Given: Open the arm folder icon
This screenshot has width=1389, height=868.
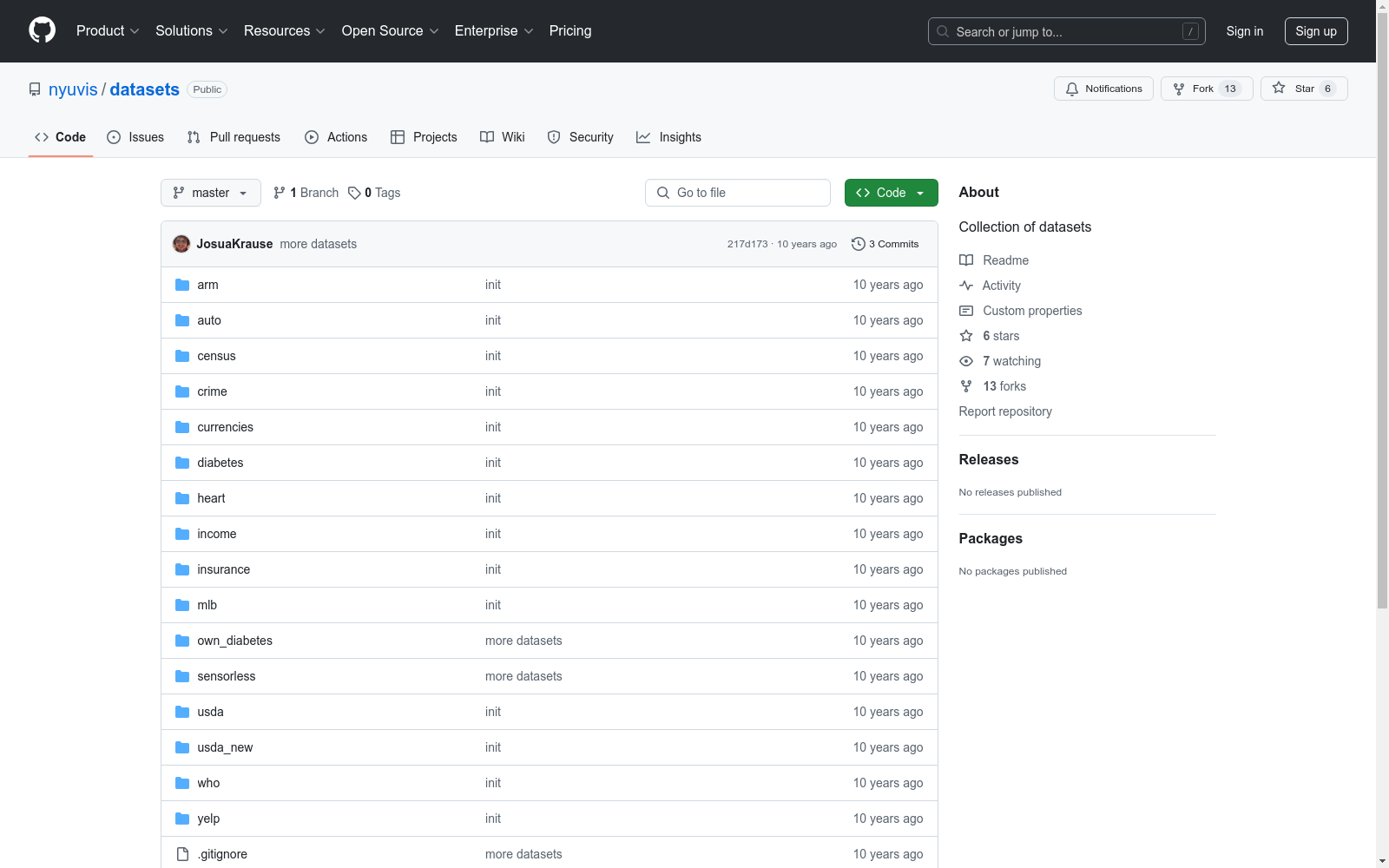Looking at the screenshot, I should pos(182,285).
